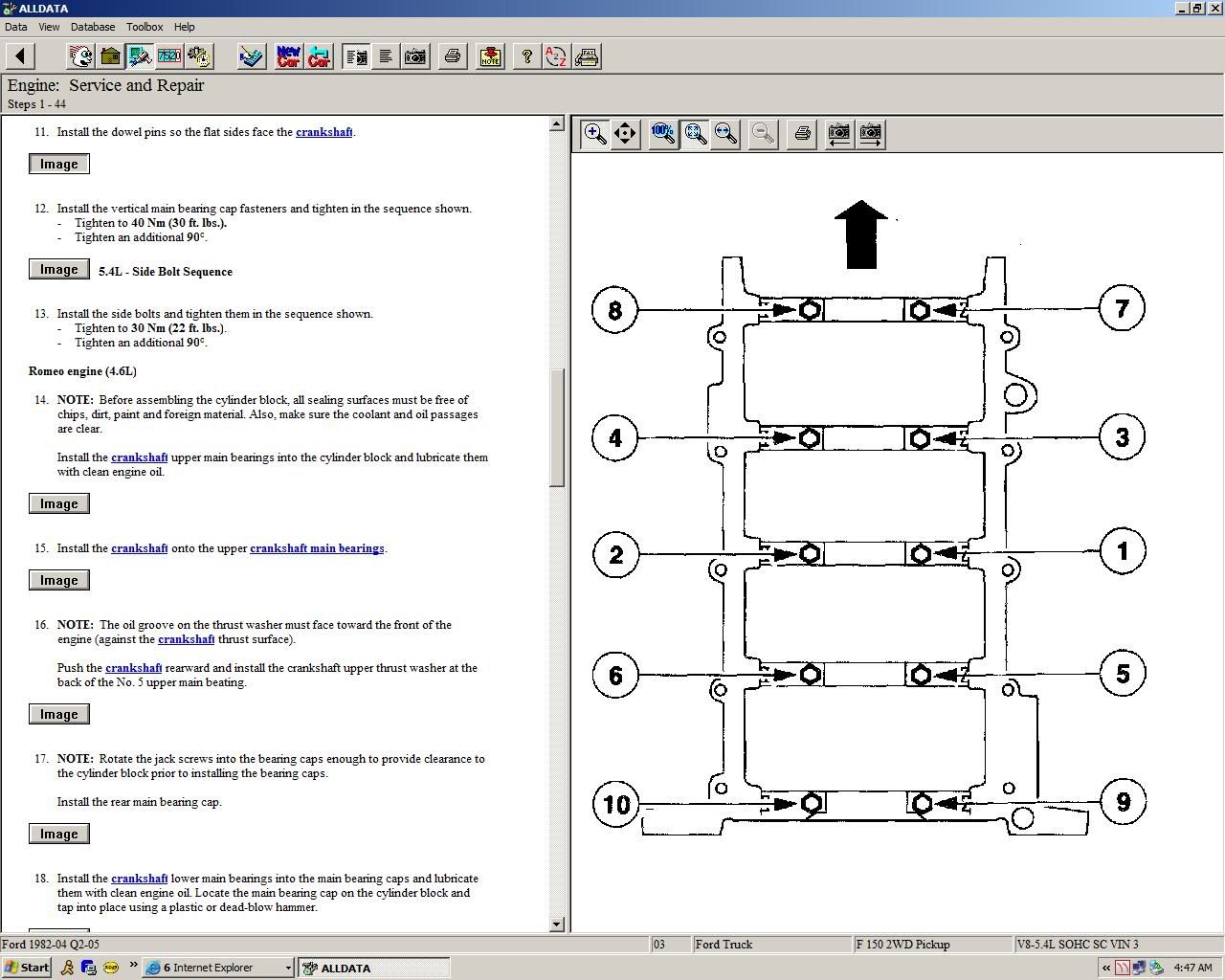This screenshot has height=980, width=1225.
Task: Open the Database menu
Action: [x=92, y=27]
